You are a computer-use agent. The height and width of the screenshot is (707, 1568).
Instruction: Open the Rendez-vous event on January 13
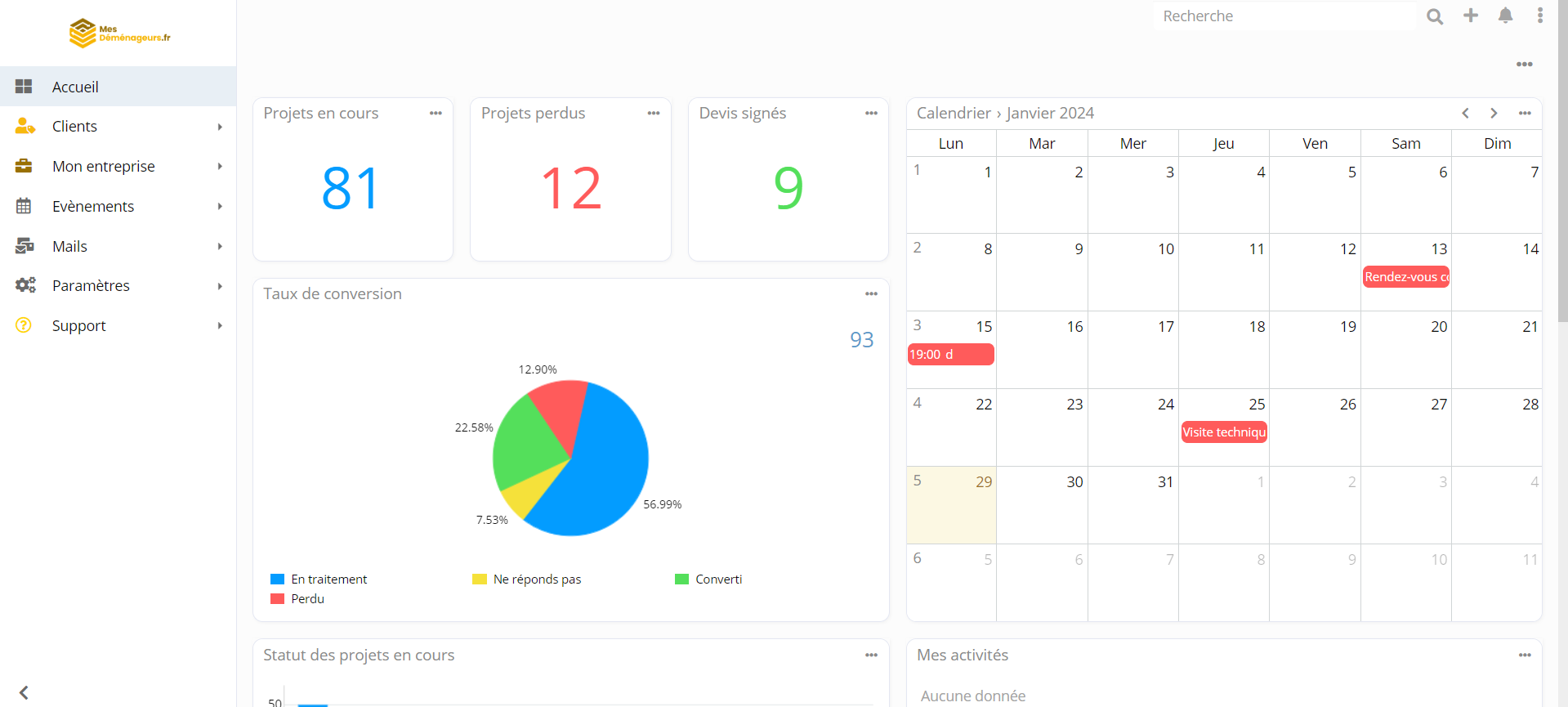pos(1405,277)
